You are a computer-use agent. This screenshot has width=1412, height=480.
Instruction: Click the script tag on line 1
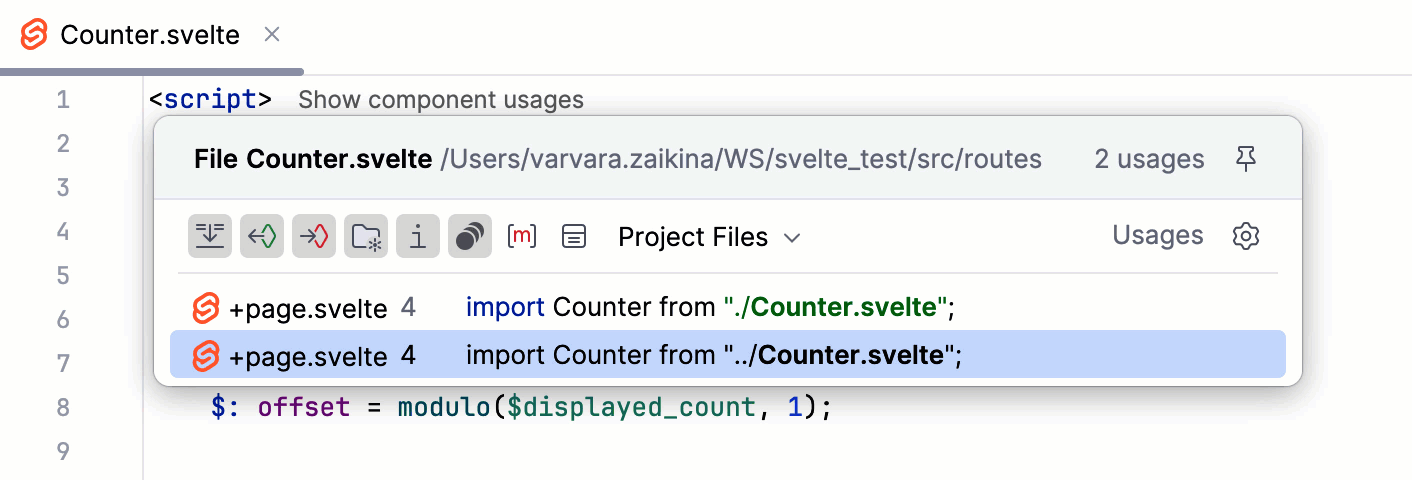coord(210,100)
